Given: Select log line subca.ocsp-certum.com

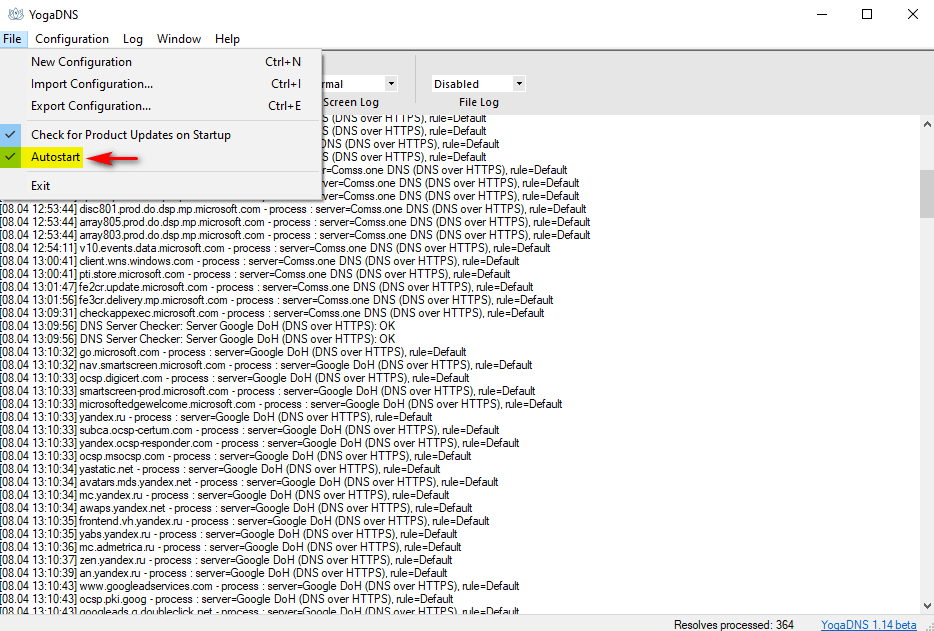Looking at the screenshot, I should point(250,430).
